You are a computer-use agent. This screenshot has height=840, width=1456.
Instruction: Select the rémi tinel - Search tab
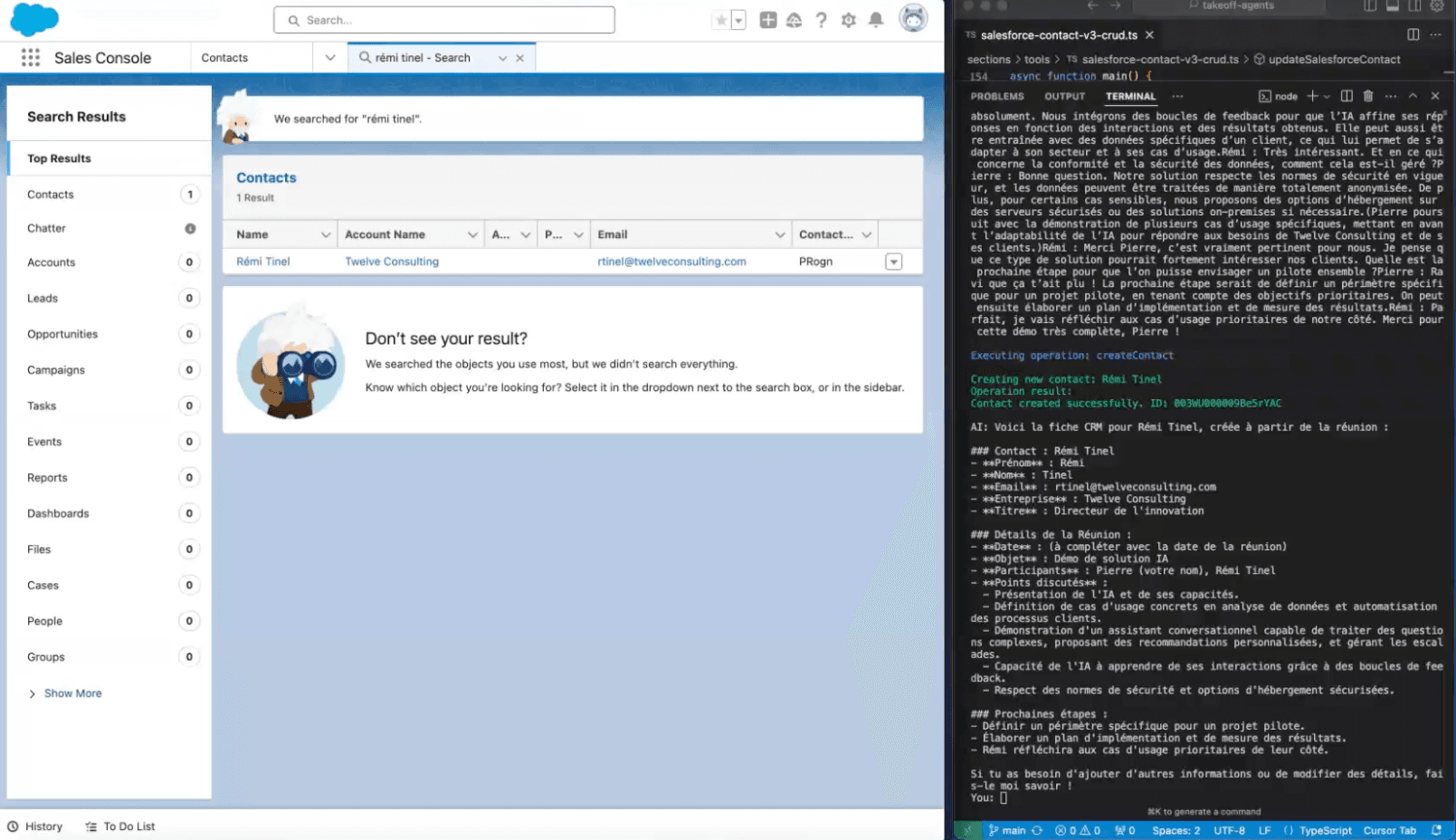pyautogui.click(x=423, y=58)
